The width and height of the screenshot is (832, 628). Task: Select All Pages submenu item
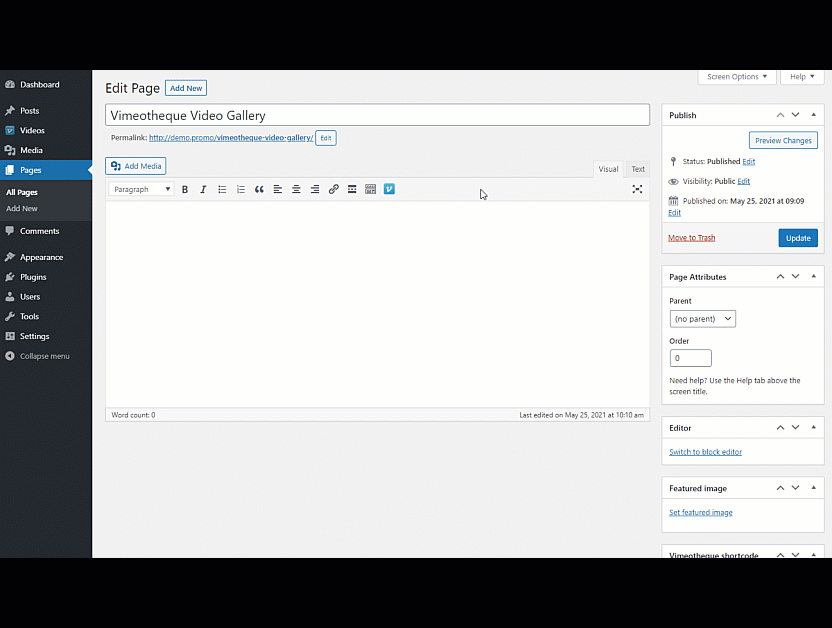pos(22,193)
